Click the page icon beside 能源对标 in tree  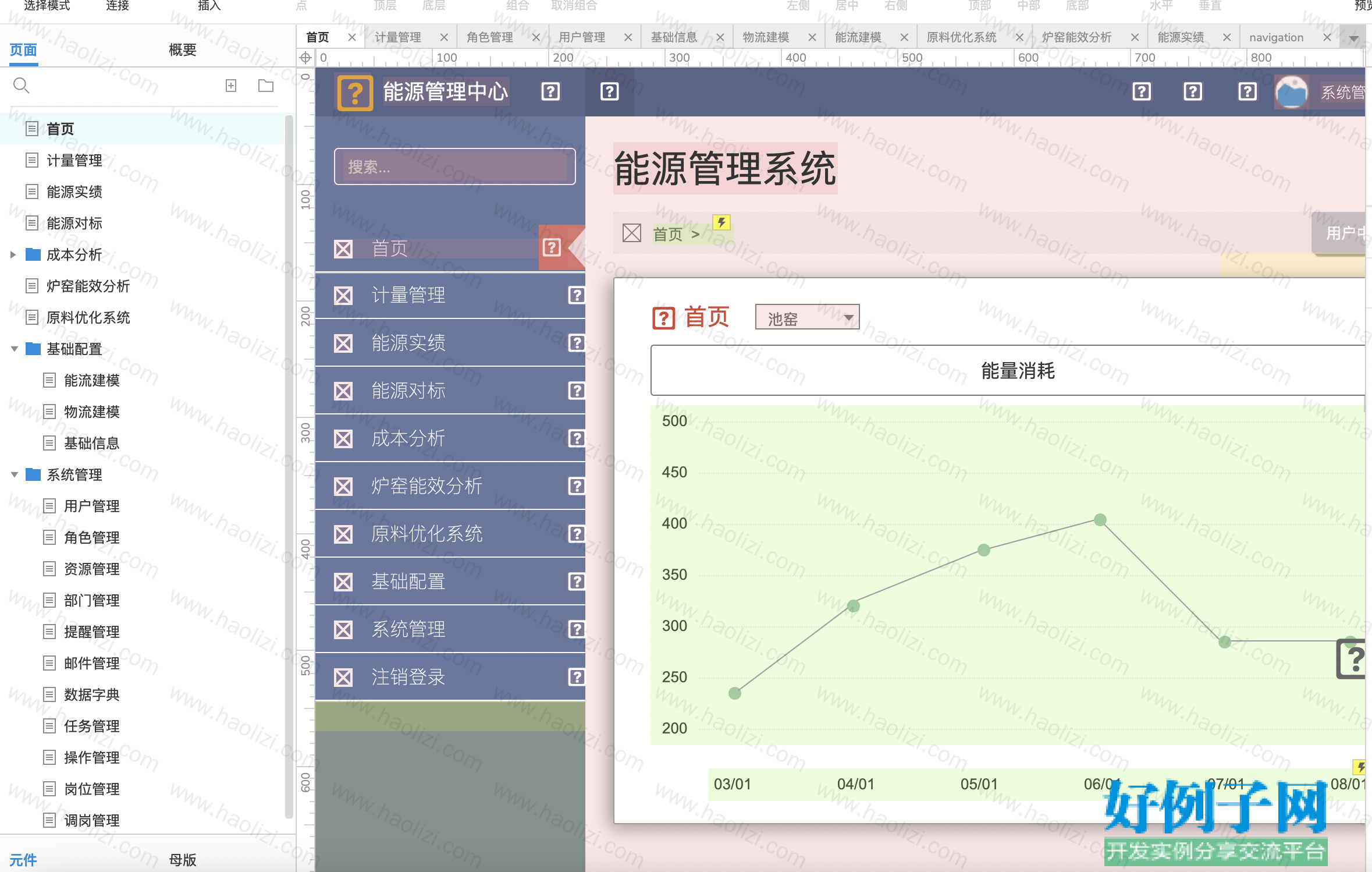tap(32, 223)
